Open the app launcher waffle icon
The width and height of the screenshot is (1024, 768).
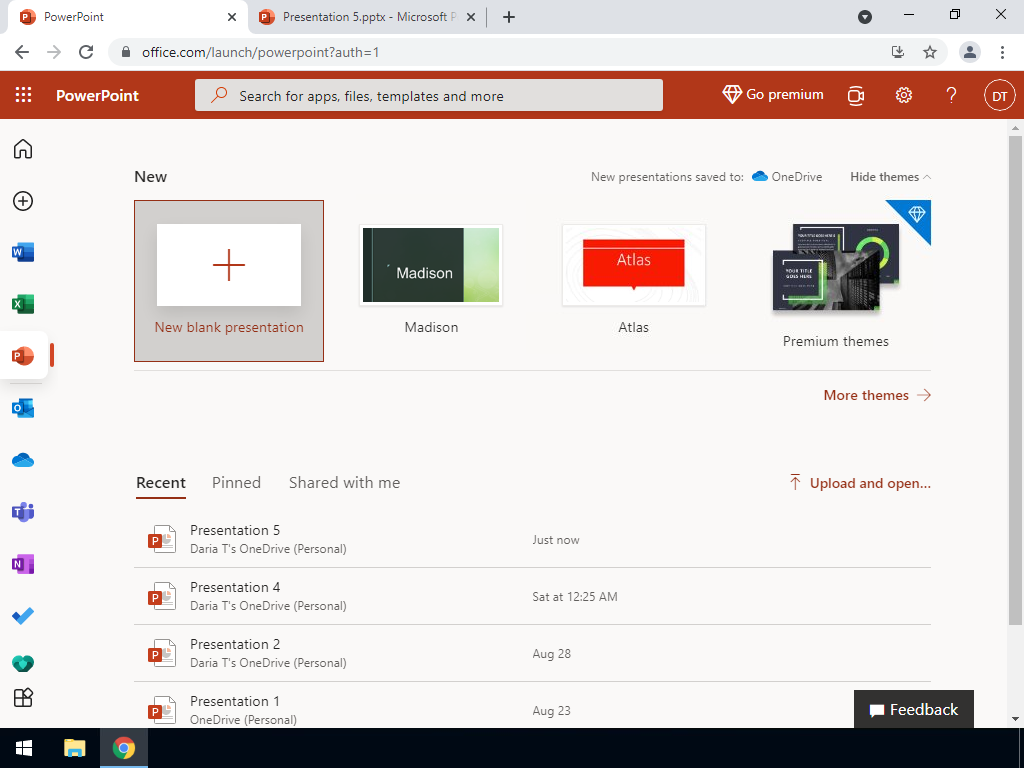point(24,95)
